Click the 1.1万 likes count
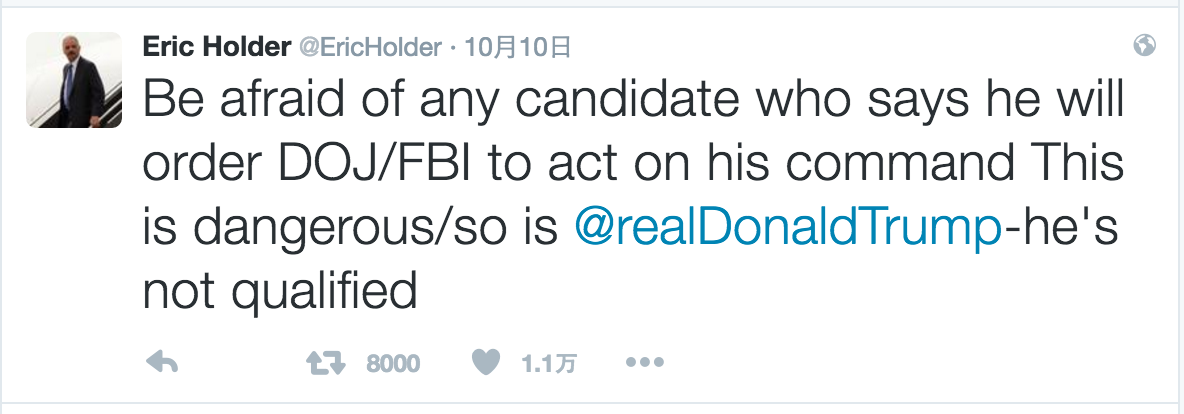Image resolution: width=1184 pixels, height=414 pixels. (x=549, y=364)
